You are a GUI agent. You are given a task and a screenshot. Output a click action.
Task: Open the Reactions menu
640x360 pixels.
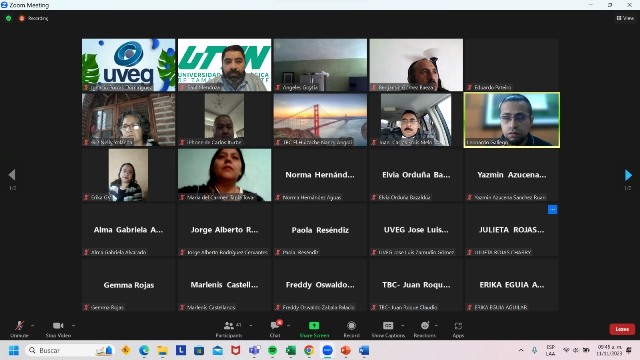point(424,329)
